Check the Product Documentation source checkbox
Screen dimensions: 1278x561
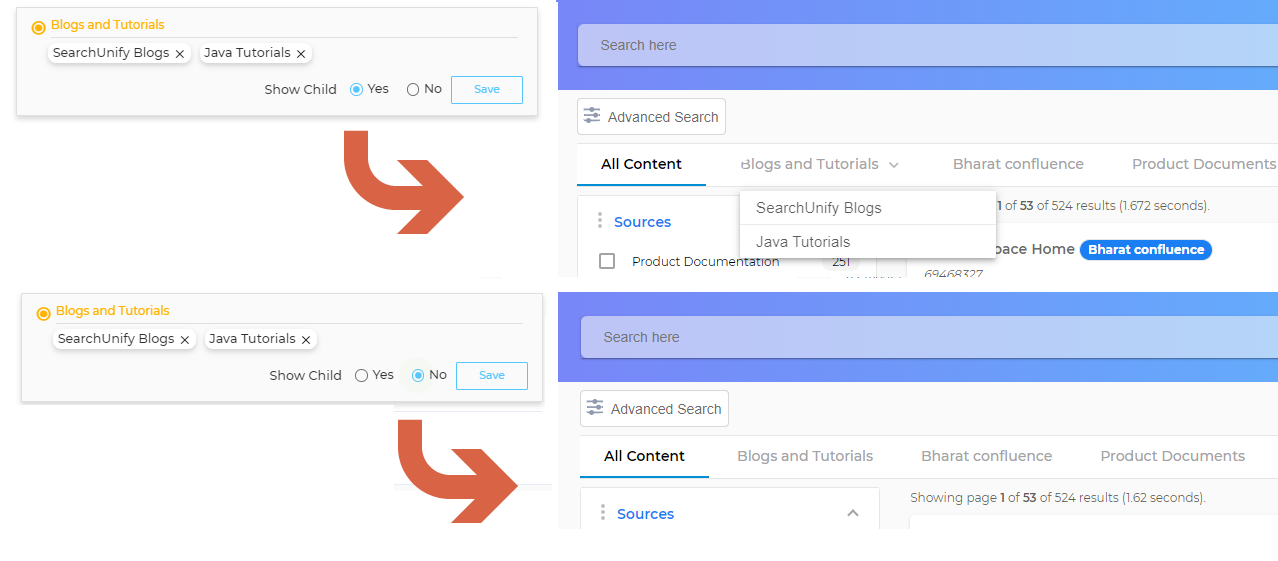click(x=607, y=261)
